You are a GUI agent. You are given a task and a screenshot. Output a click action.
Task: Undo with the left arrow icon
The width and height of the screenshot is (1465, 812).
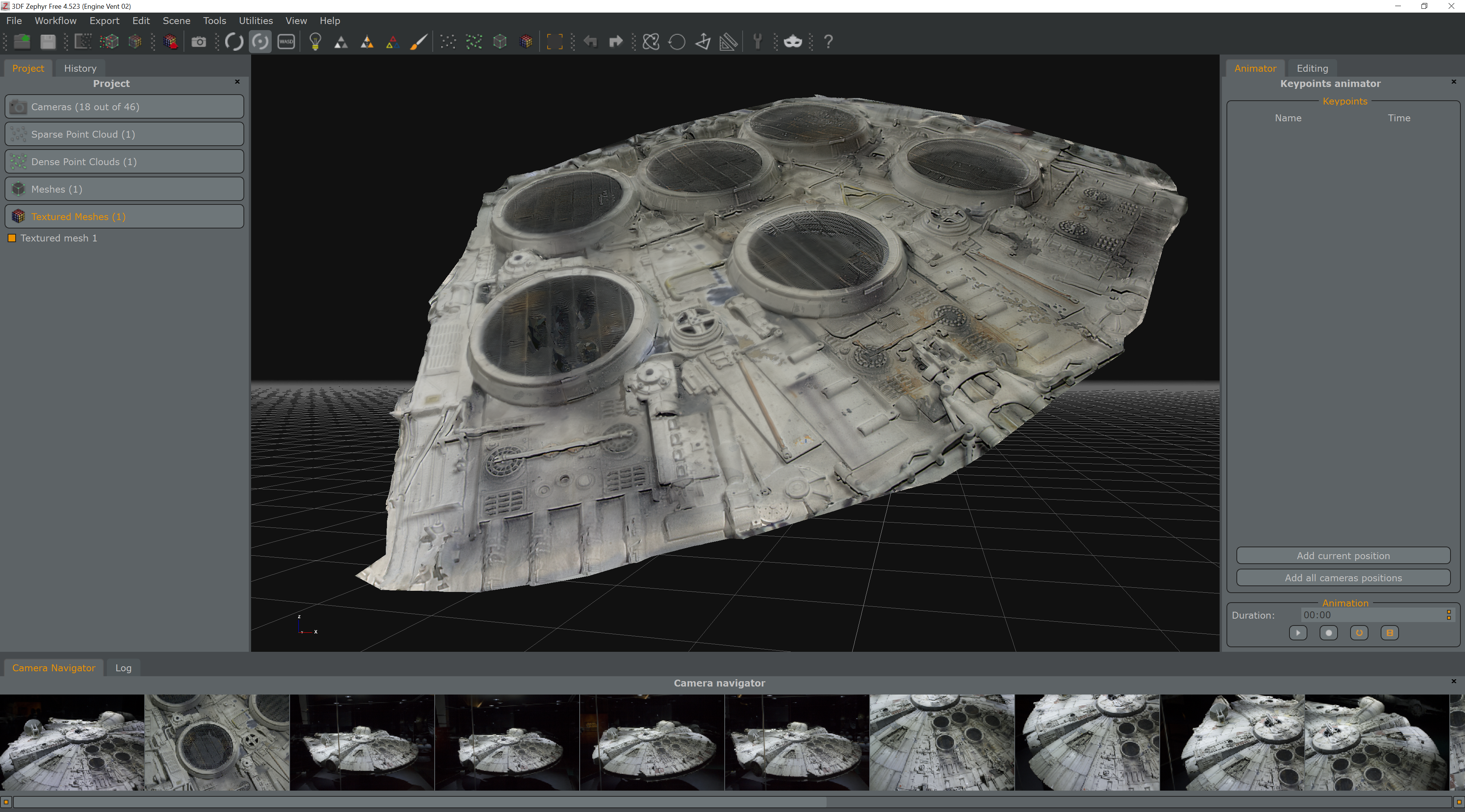click(590, 42)
